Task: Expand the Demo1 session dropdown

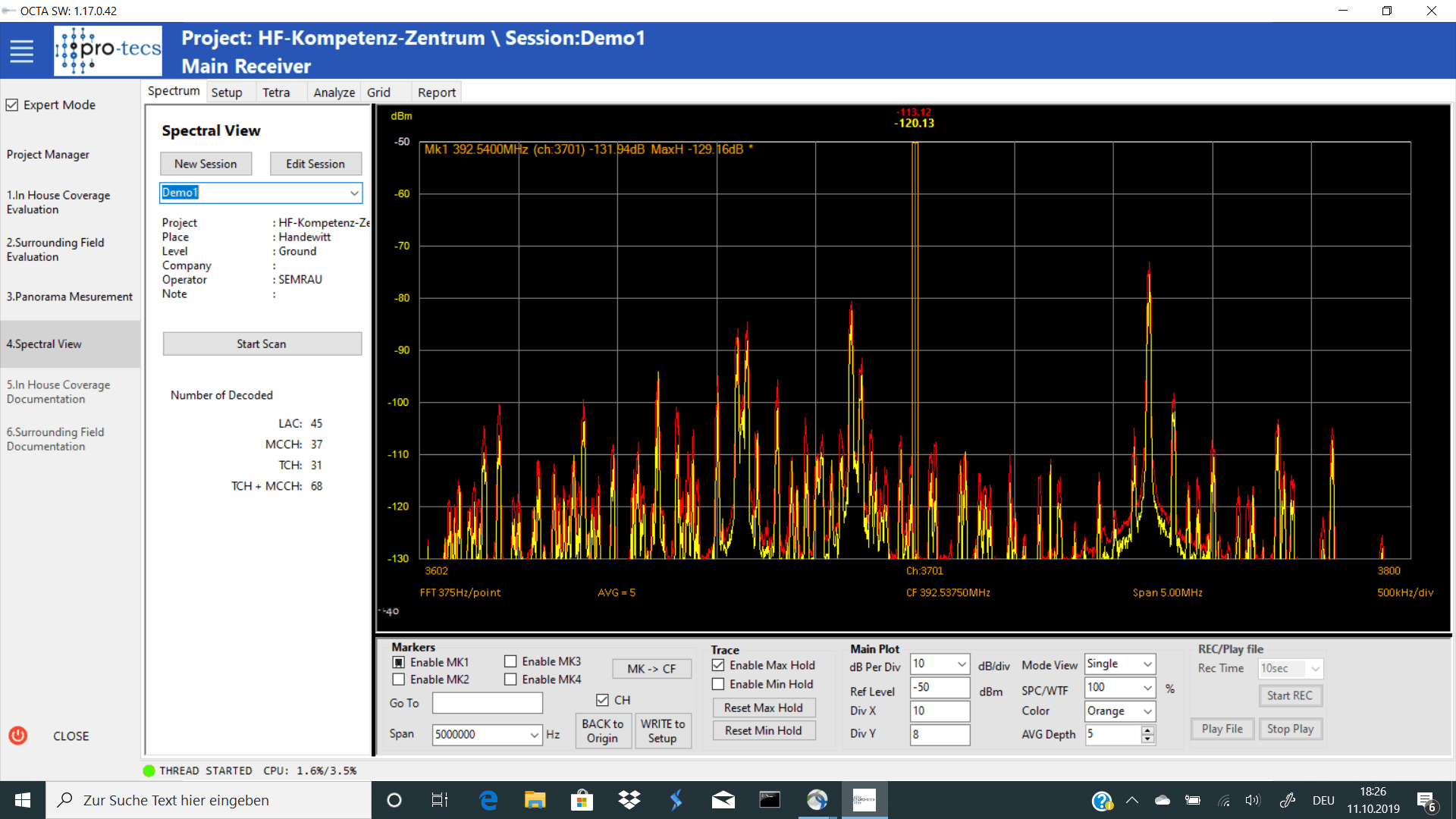Action: click(x=353, y=193)
